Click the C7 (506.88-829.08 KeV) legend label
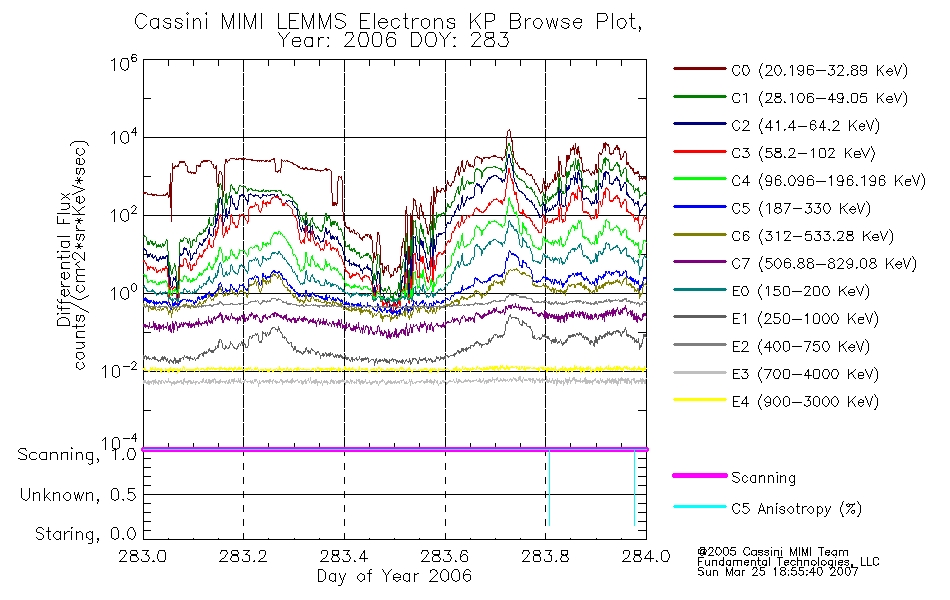Image resolution: width=950 pixels, height=600 pixels. click(824, 264)
